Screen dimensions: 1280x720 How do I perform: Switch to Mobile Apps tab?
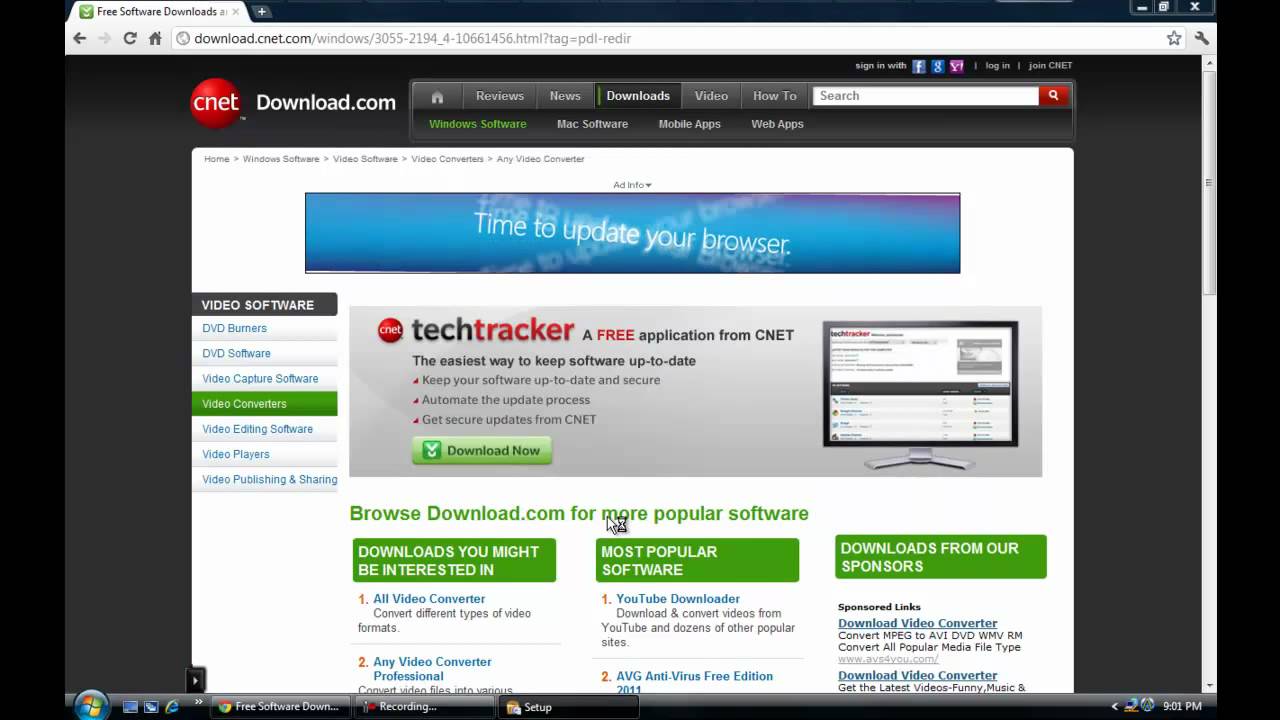(689, 124)
